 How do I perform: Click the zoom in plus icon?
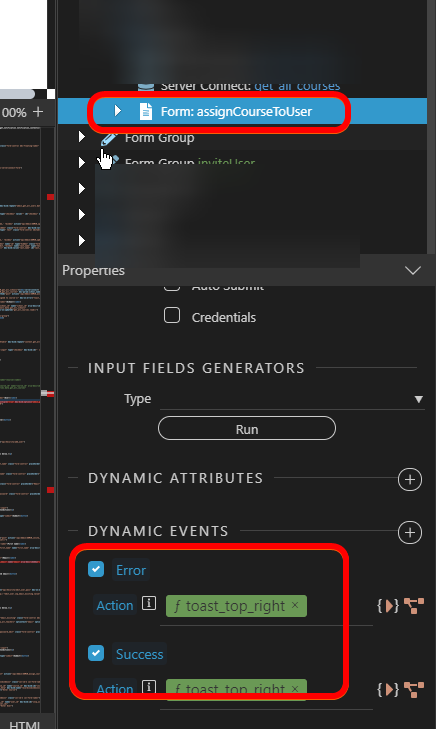click(38, 112)
